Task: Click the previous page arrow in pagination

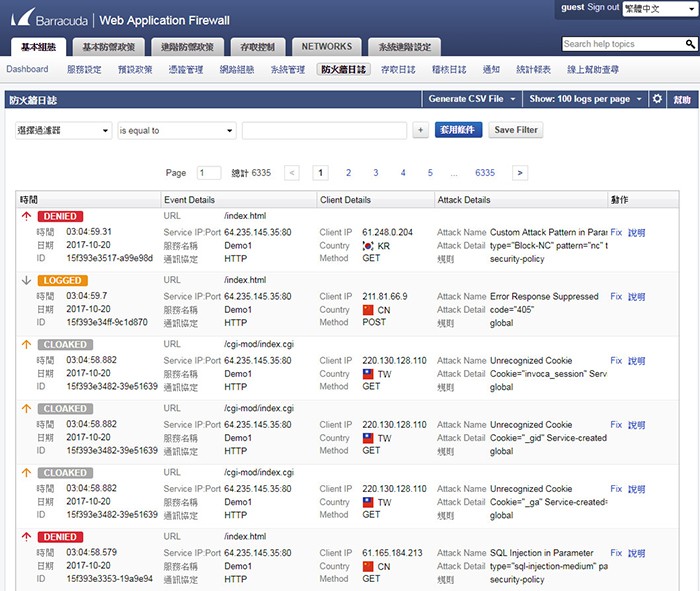Action: tap(291, 173)
